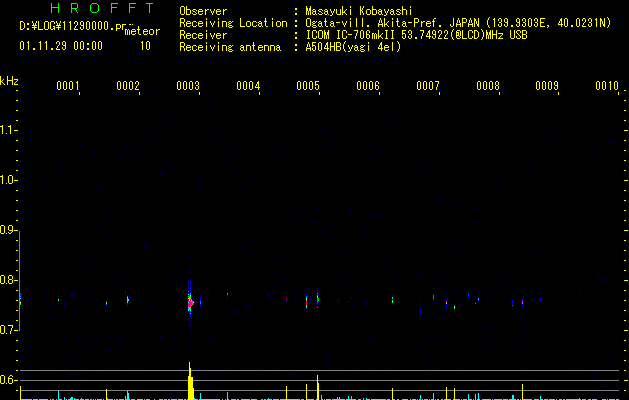Click the meteor count value 10
Screen dimensions: 629x400
click(145, 46)
